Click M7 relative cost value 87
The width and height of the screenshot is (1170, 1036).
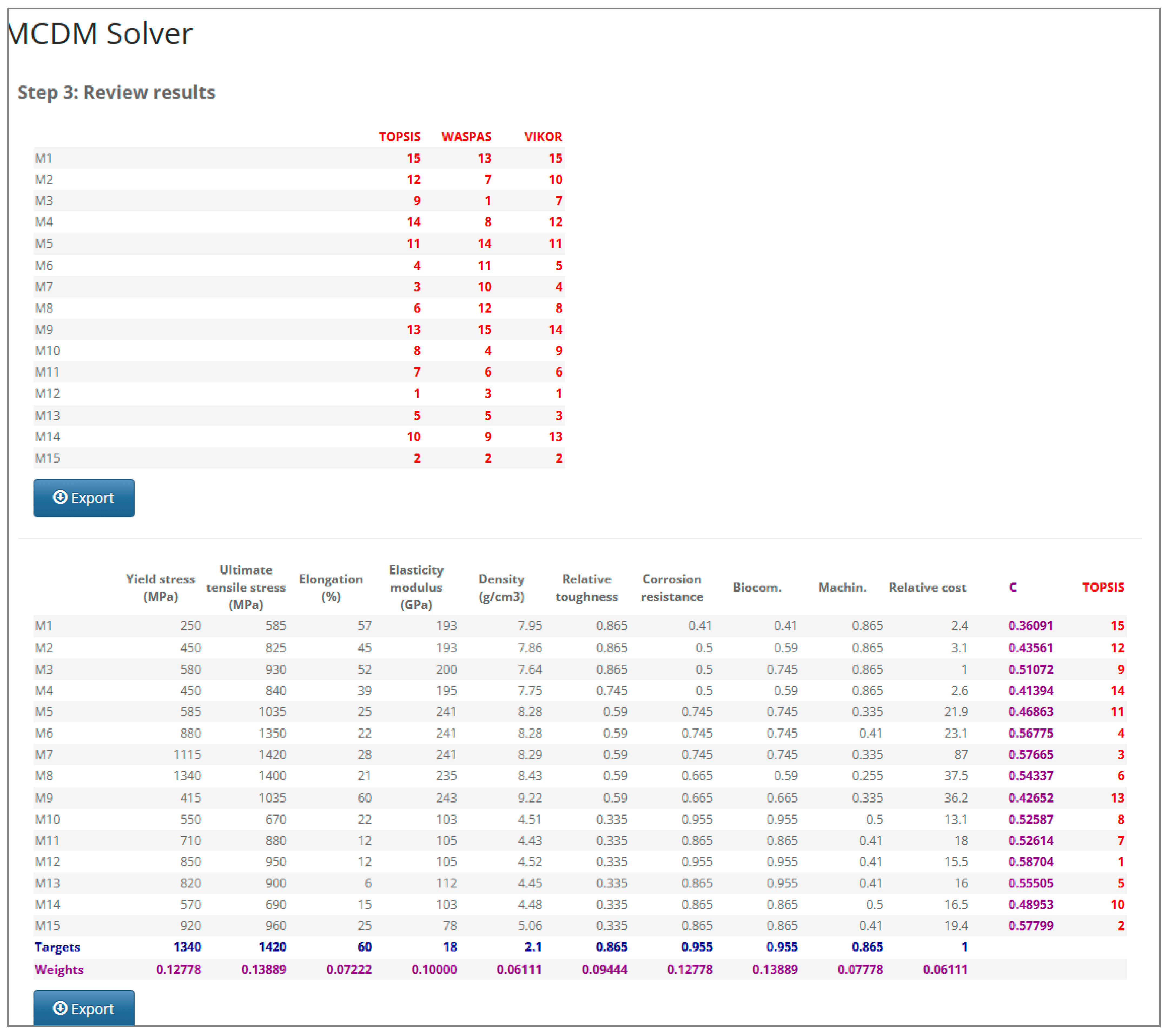coord(961,755)
